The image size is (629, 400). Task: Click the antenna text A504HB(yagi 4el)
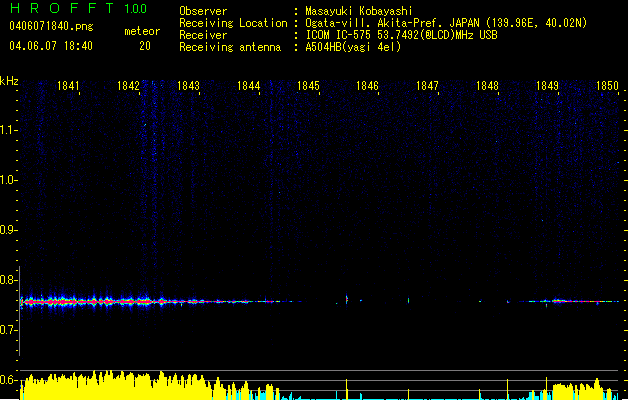(353, 47)
